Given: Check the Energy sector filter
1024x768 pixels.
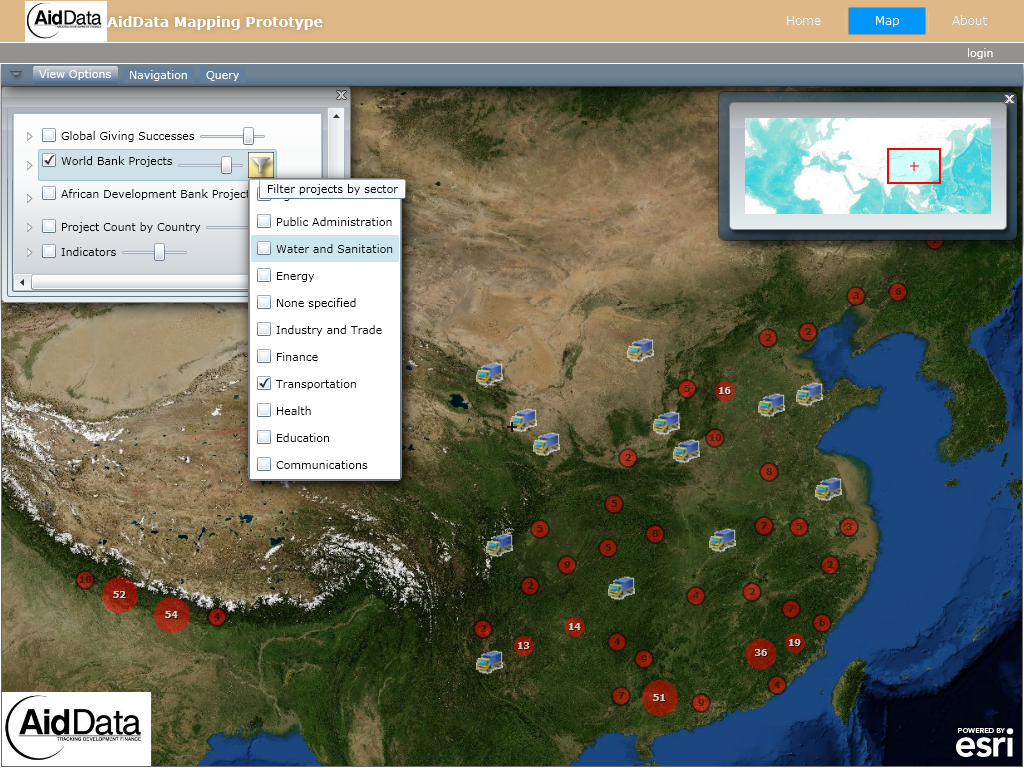Looking at the screenshot, I should coord(264,275).
